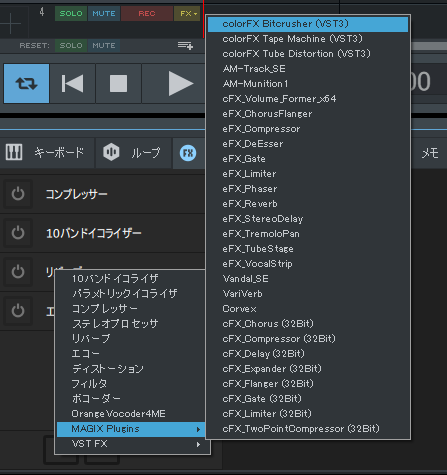The width and height of the screenshot is (447, 475).
Task: Toggle the power button on the fourth effect row
Action: 18,311
